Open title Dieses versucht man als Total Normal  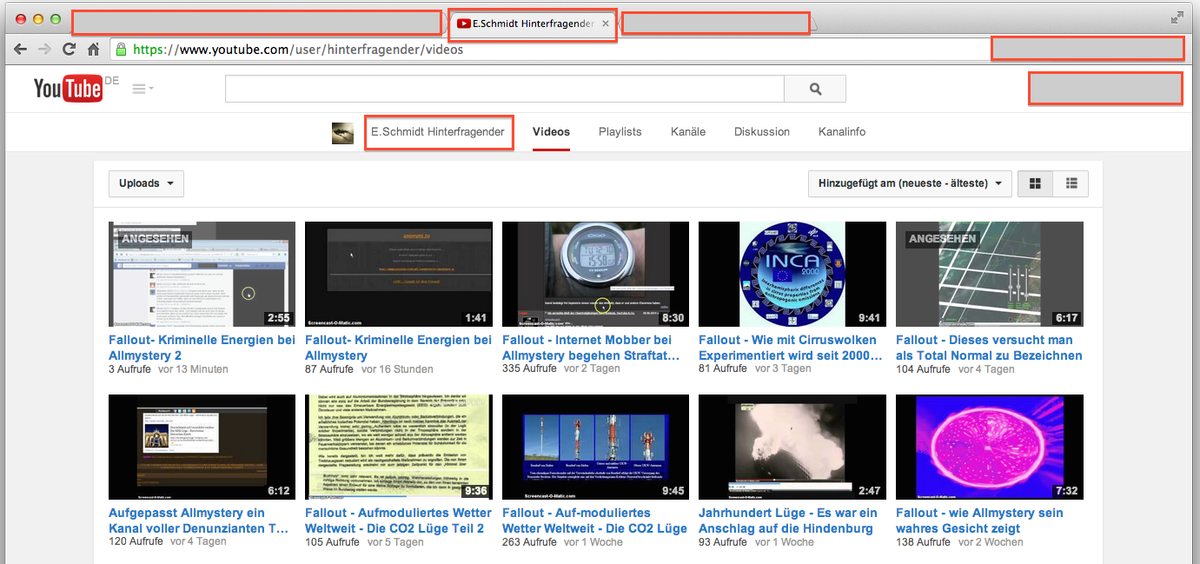click(x=989, y=347)
